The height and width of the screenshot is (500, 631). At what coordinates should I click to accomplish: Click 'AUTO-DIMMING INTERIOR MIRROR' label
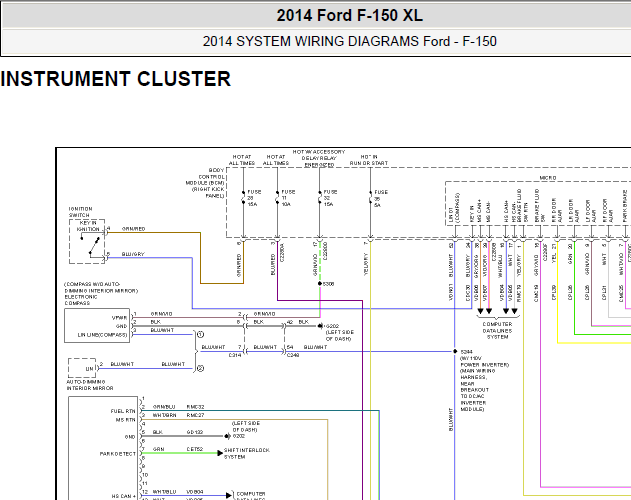90,385
